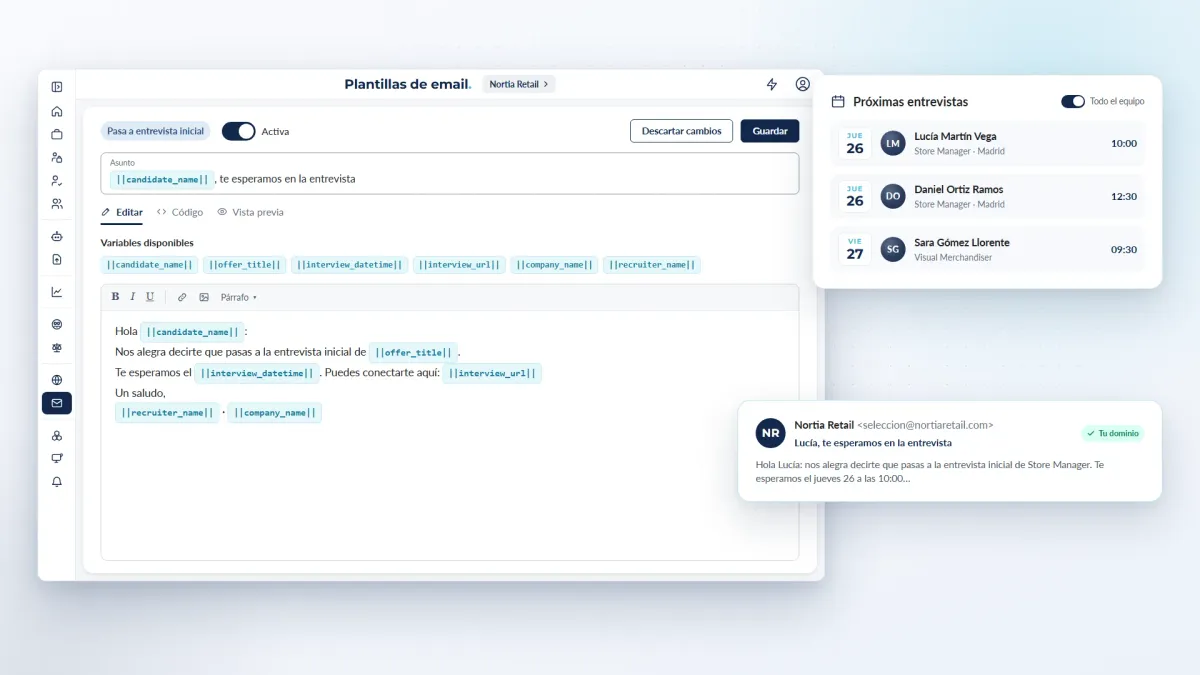The height and width of the screenshot is (675, 1200).
Task: Click the globe icon in sidebar
Action: click(57, 380)
